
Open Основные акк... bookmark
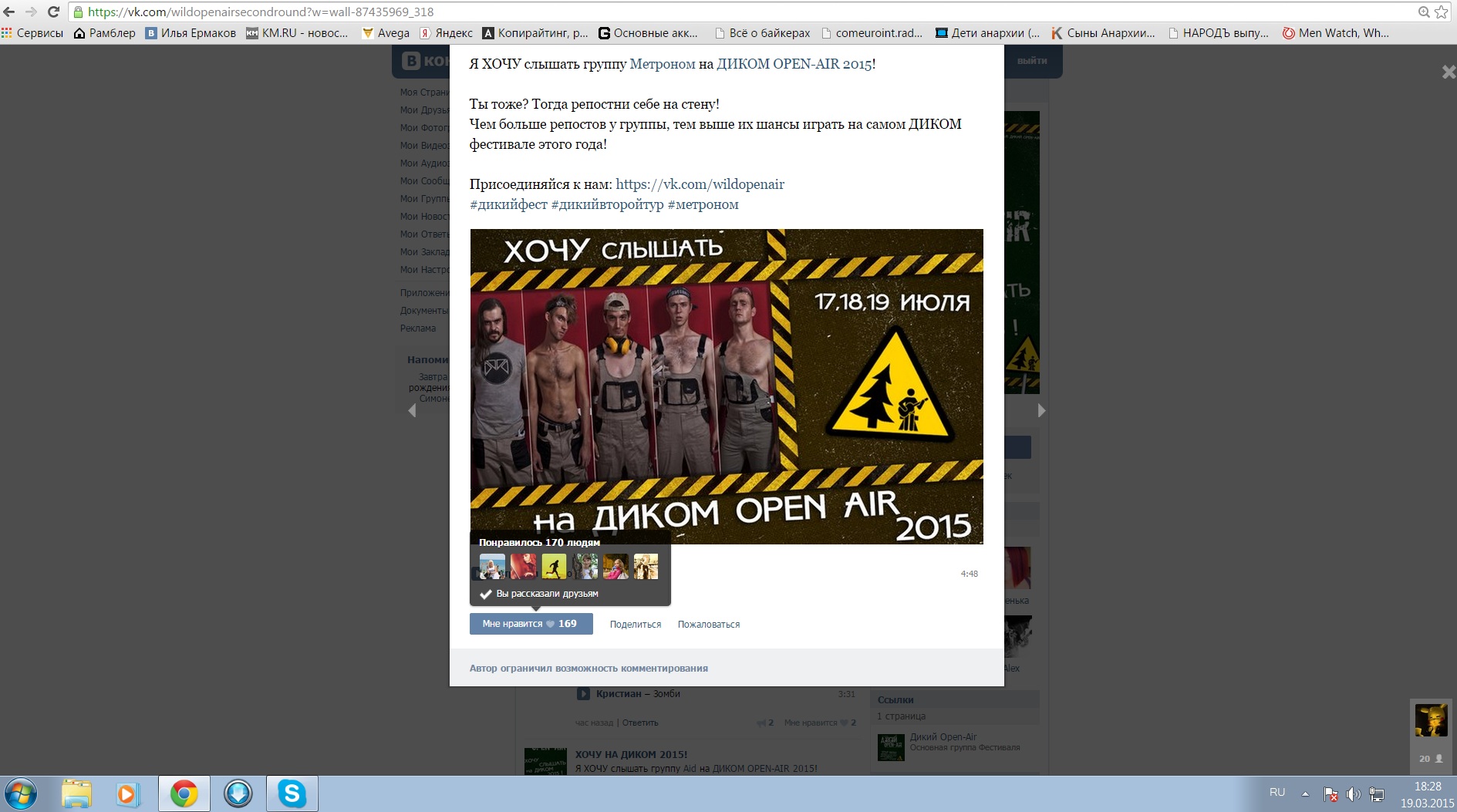[x=647, y=33]
